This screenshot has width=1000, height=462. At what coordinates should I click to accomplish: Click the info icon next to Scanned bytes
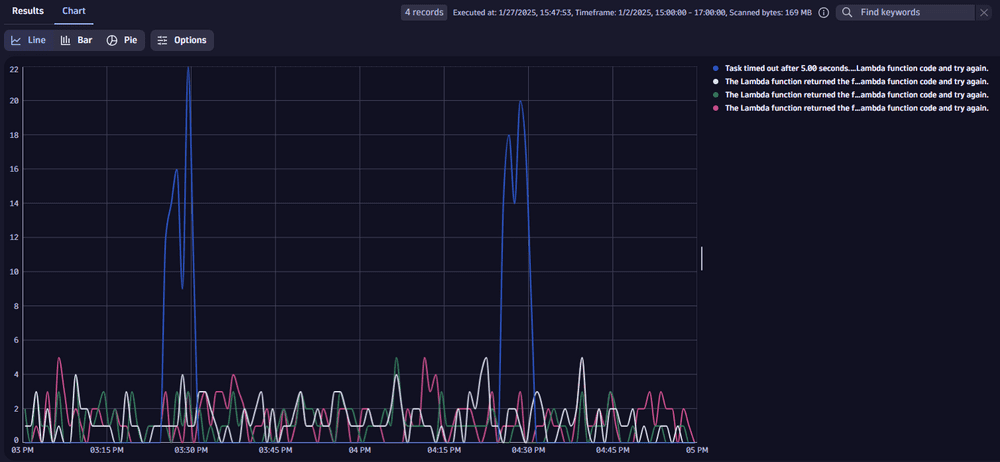click(823, 13)
